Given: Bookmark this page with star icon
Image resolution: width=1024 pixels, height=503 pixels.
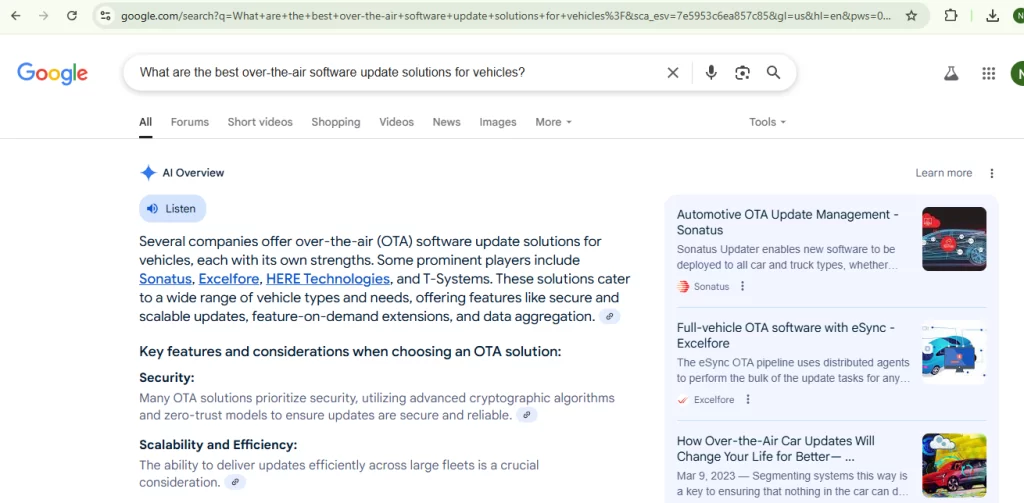Looking at the screenshot, I should [911, 16].
